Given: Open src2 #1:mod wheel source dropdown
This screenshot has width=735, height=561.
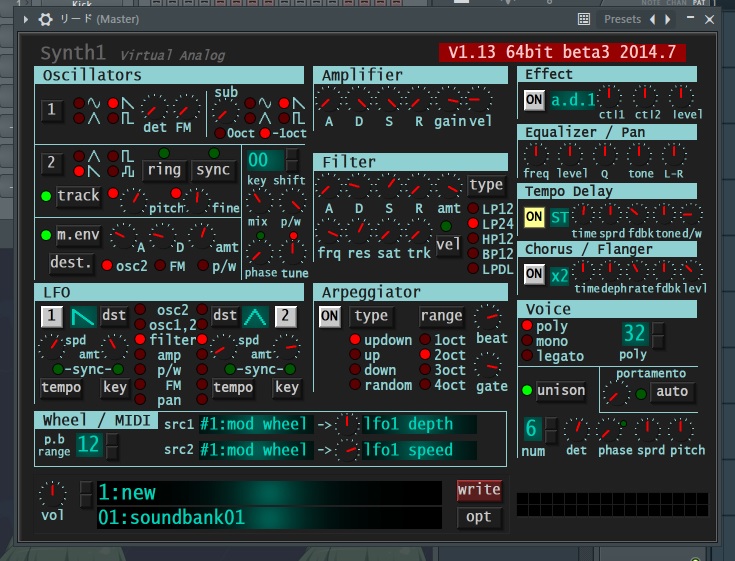Looking at the screenshot, I should 255,450.
